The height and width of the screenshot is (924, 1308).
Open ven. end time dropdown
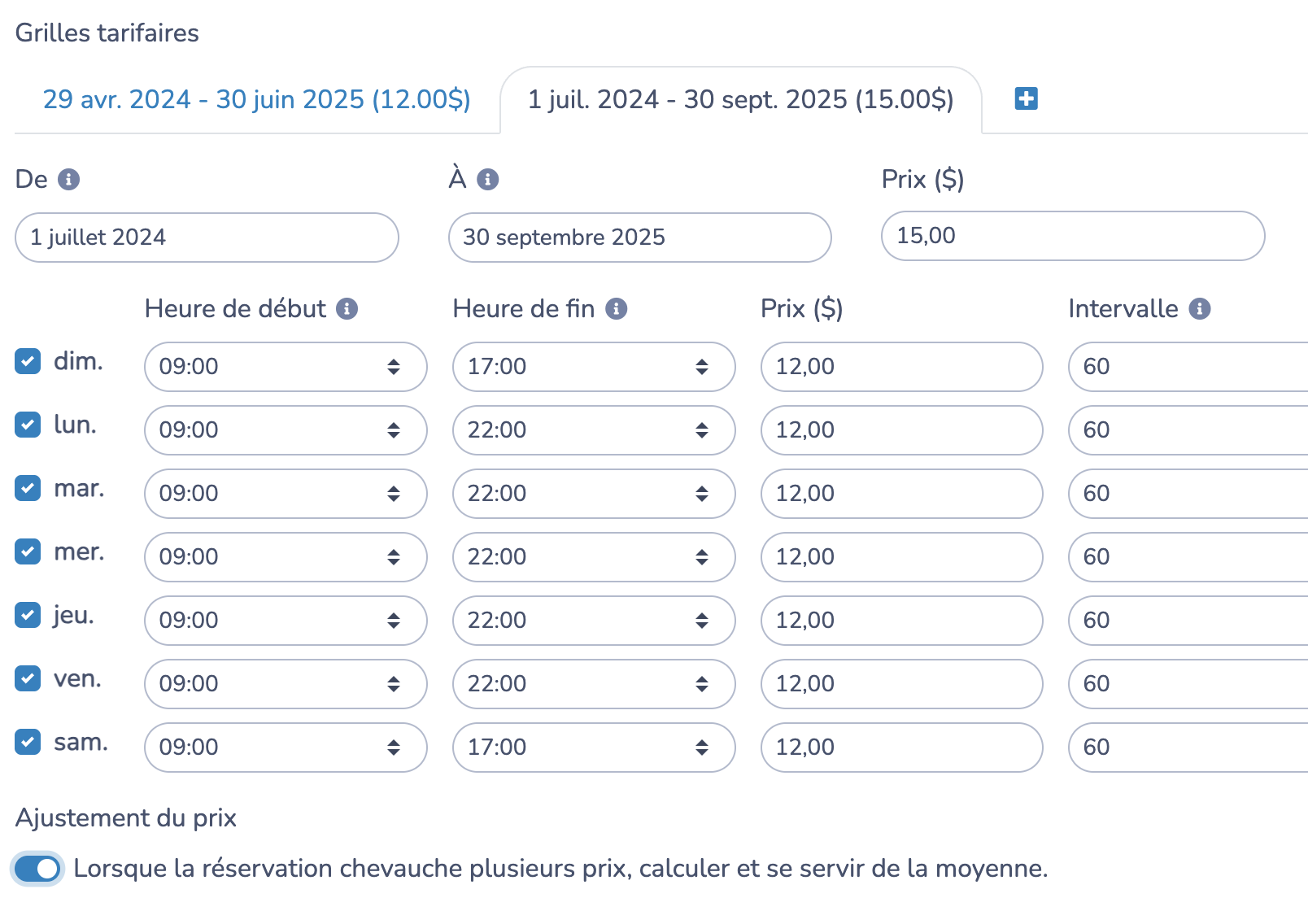tap(594, 684)
